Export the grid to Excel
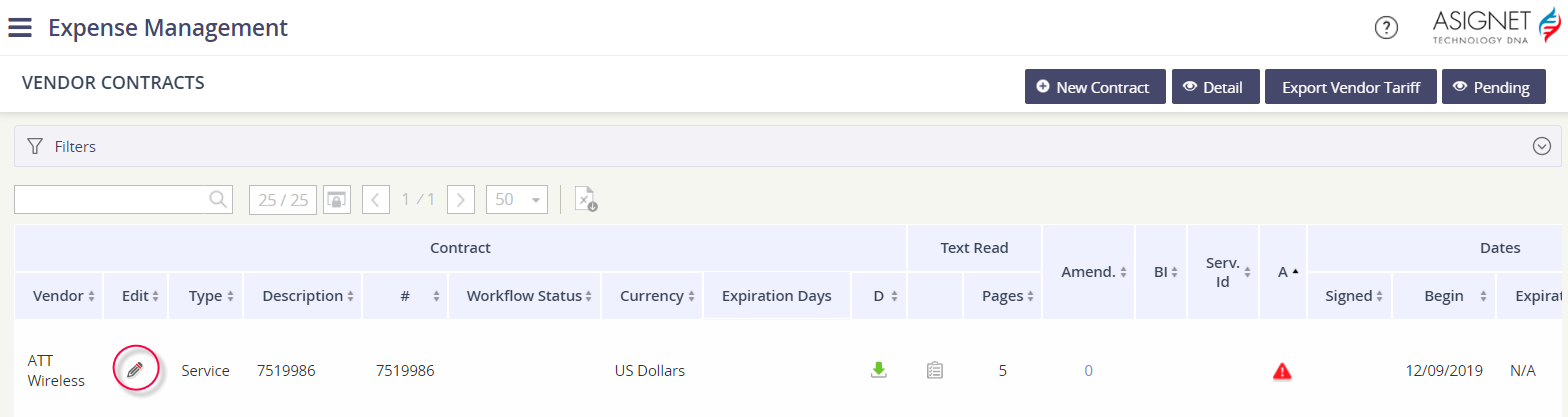 pyautogui.click(x=587, y=200)
